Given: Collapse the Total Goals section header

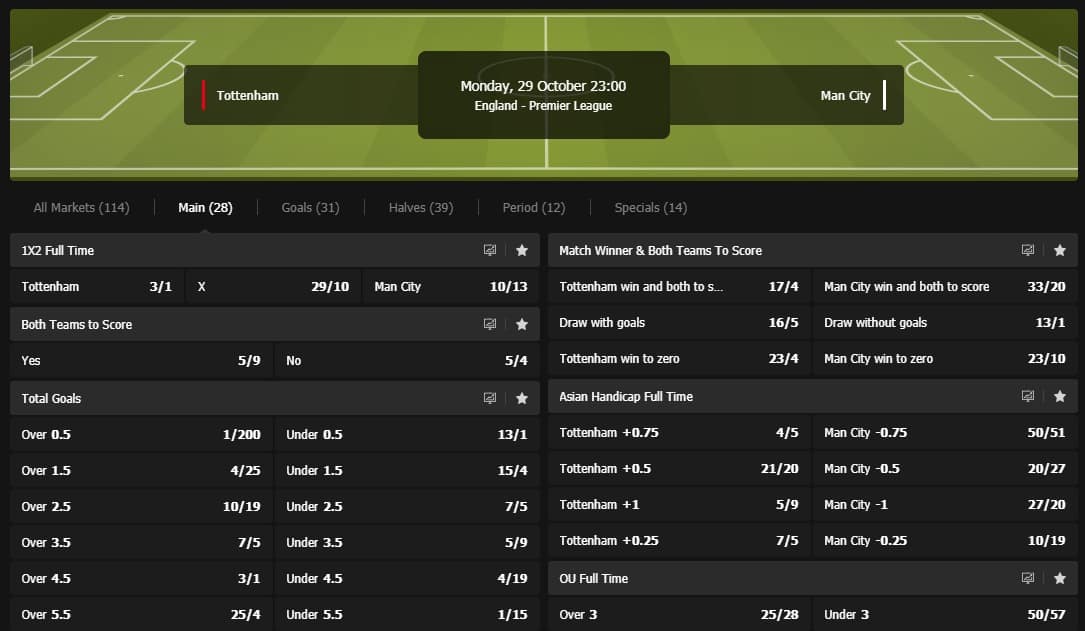Looking at the screenshot, I should click(240, 398).
